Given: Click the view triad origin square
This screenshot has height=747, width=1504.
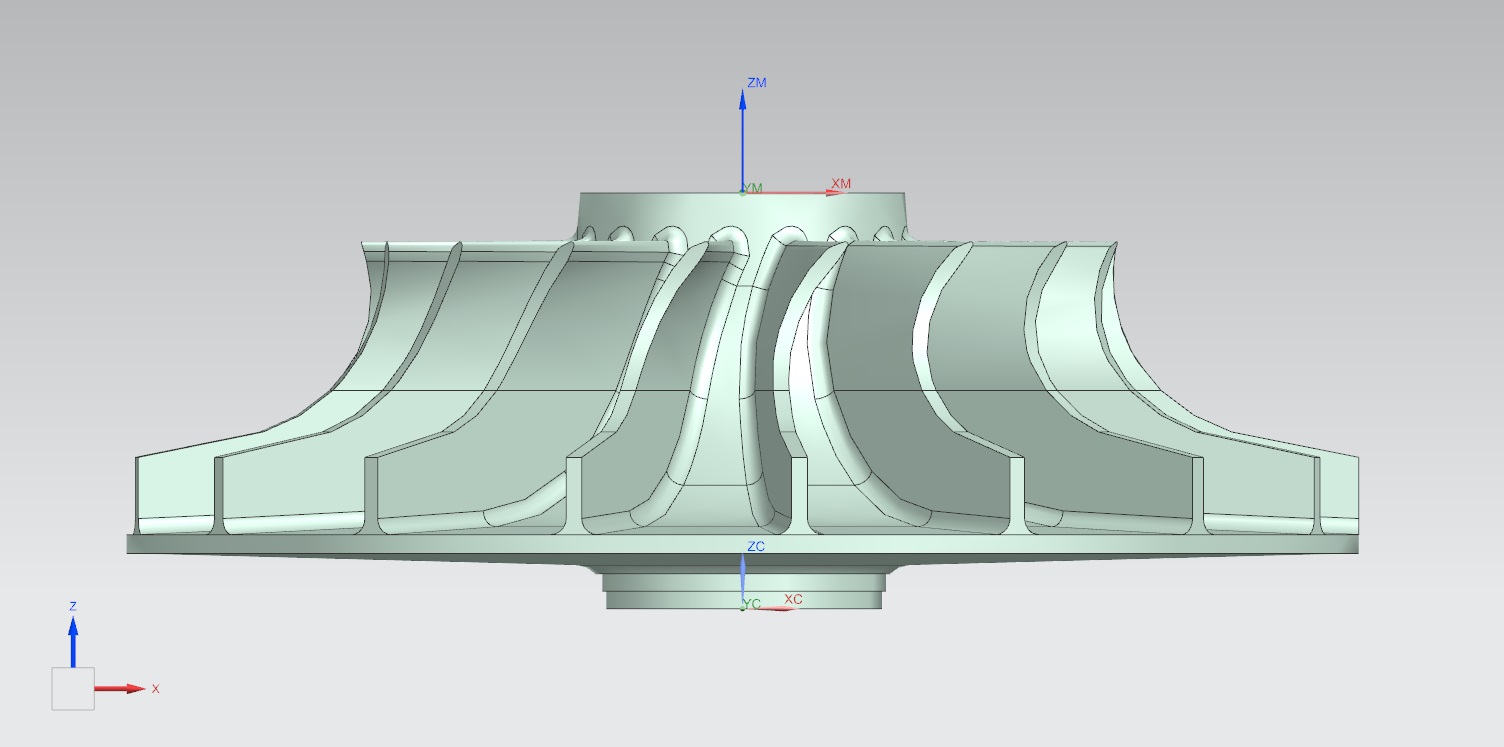Looking at the screenshot, I should click(x=73, y=689).
